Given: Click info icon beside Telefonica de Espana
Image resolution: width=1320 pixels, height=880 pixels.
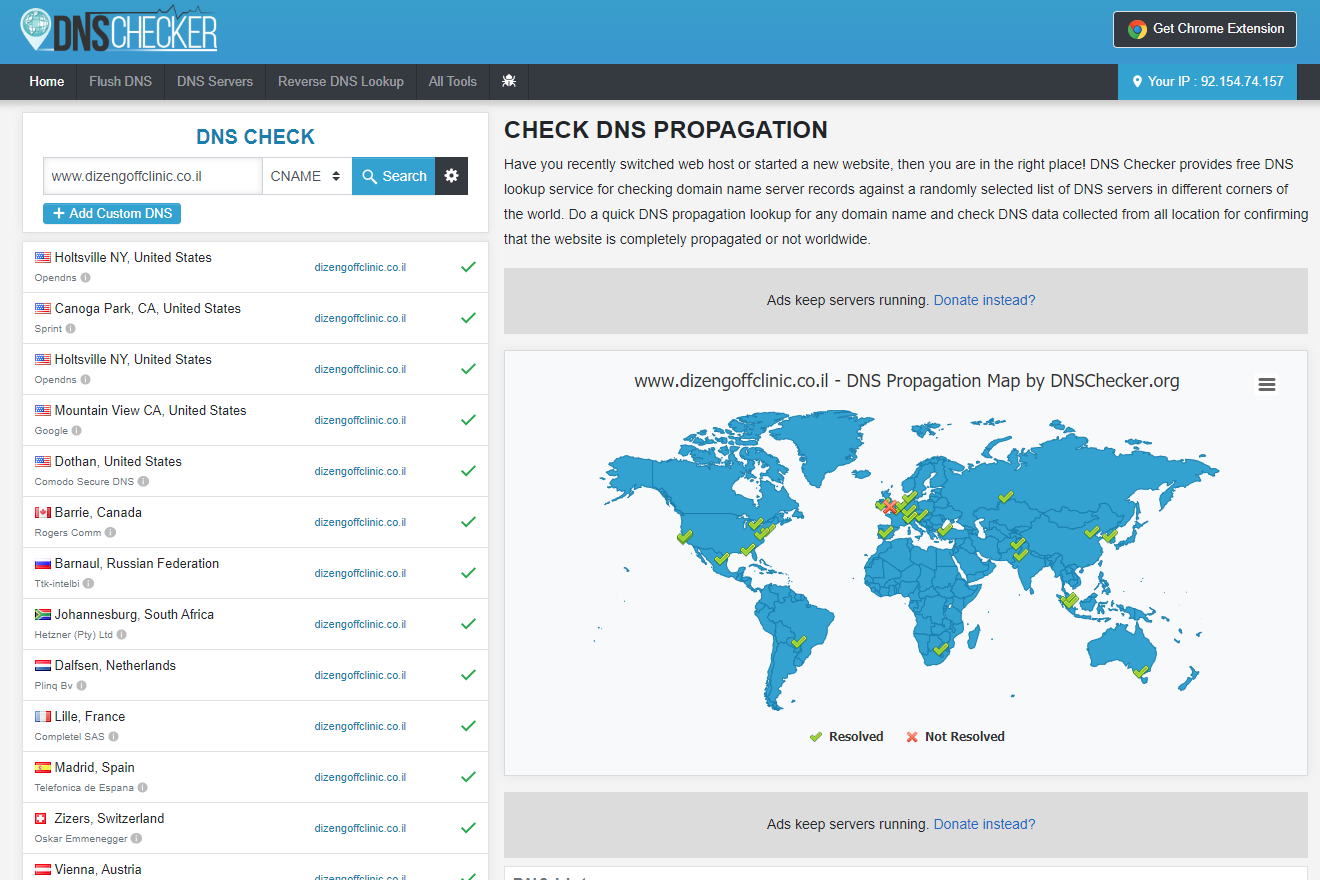Looking at the screenshot, I should click(x=143, y=787).
